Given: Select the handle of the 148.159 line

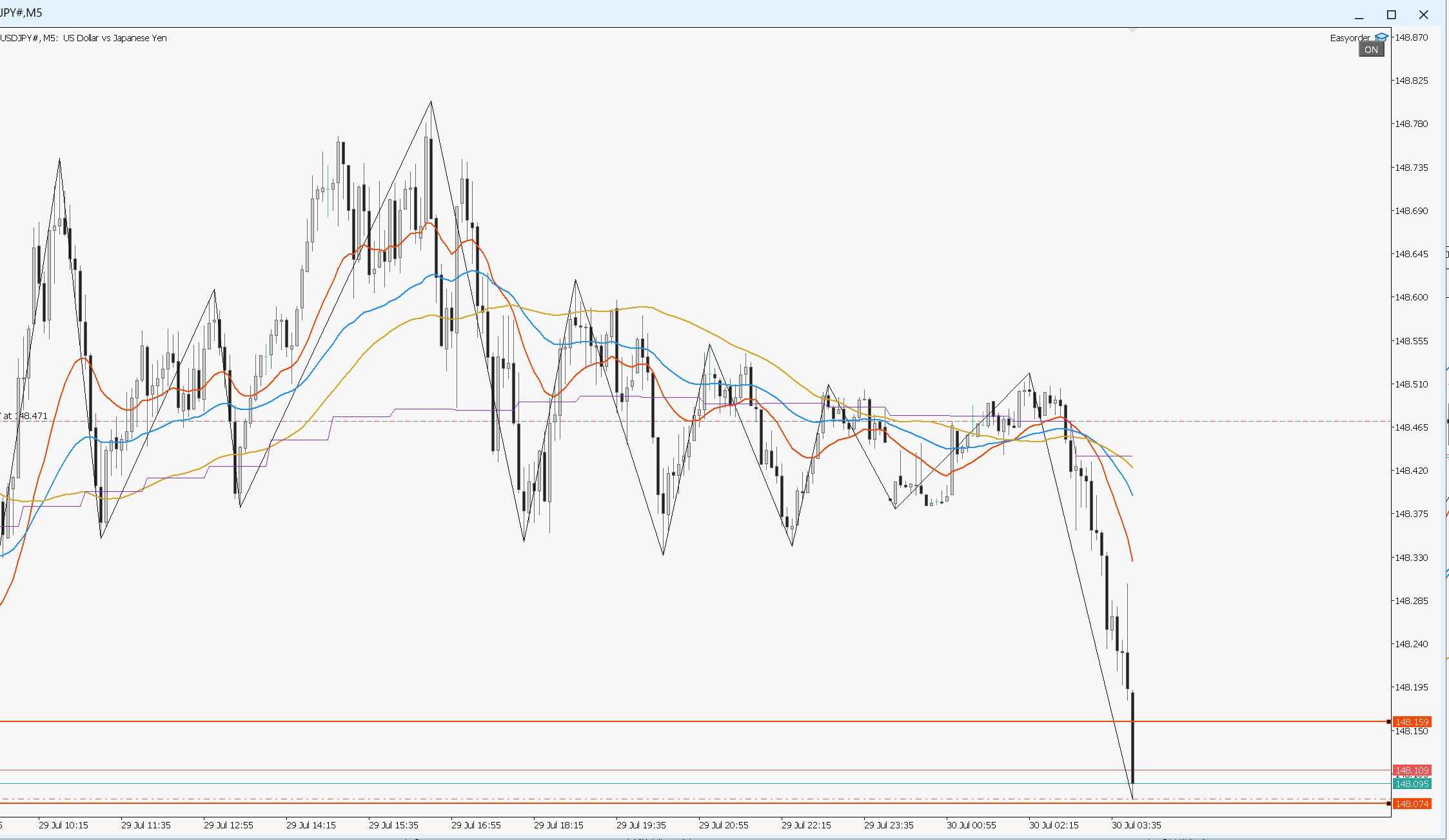Looking at the screenshot, I should (x=1388, y=722).
